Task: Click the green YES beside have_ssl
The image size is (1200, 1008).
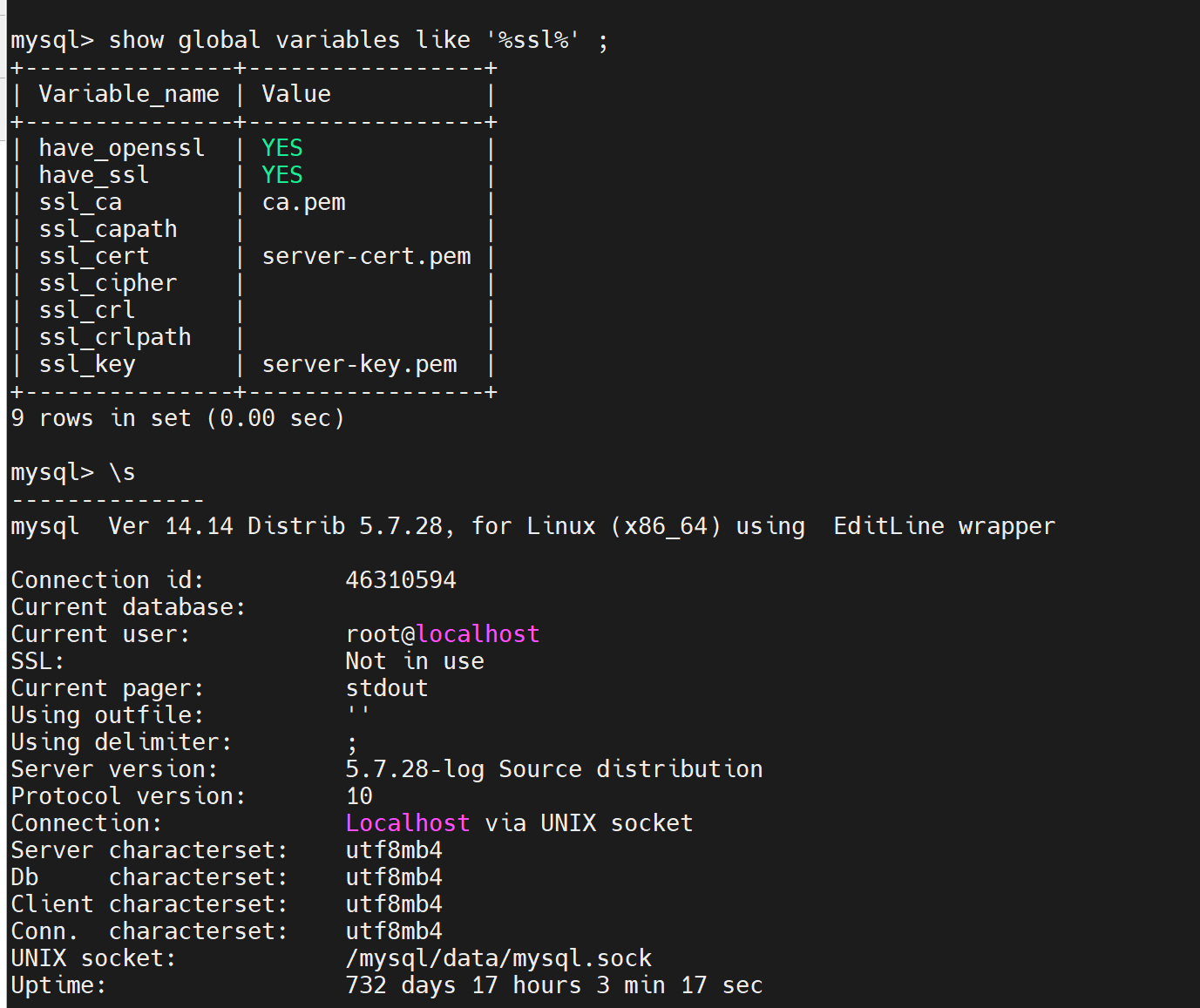Action: [x=282, y=175]
